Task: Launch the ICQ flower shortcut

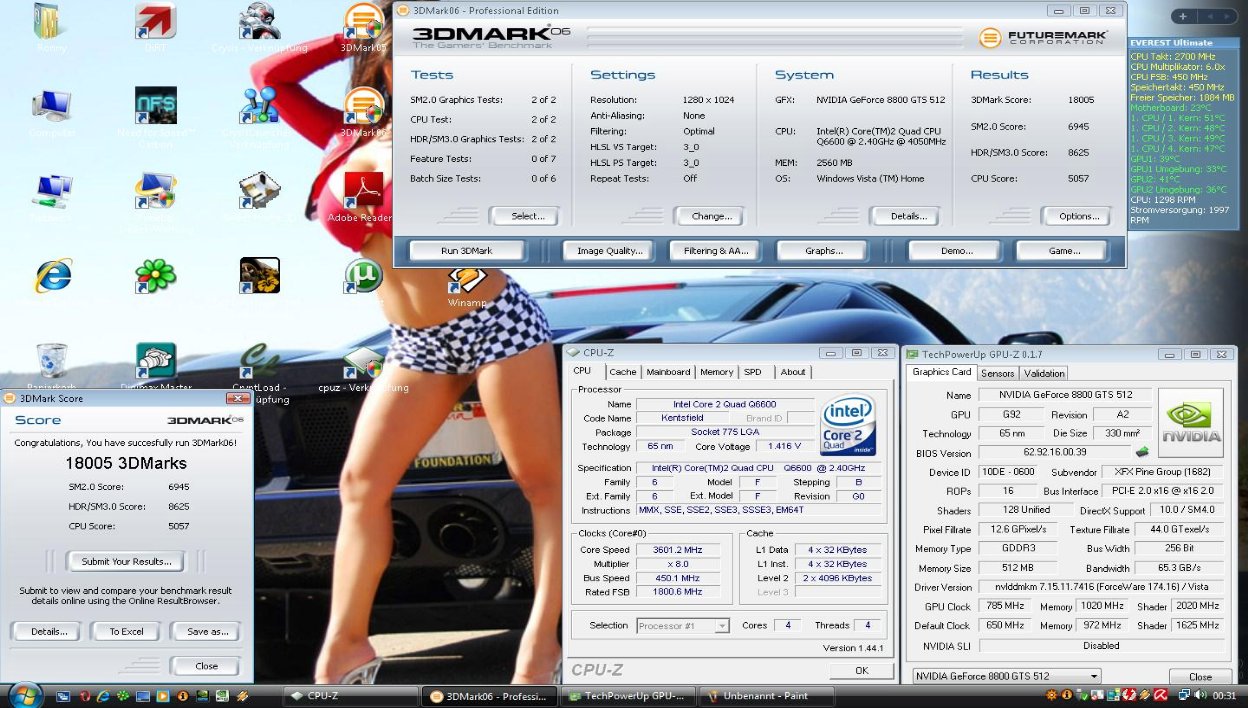Action: 155,275
